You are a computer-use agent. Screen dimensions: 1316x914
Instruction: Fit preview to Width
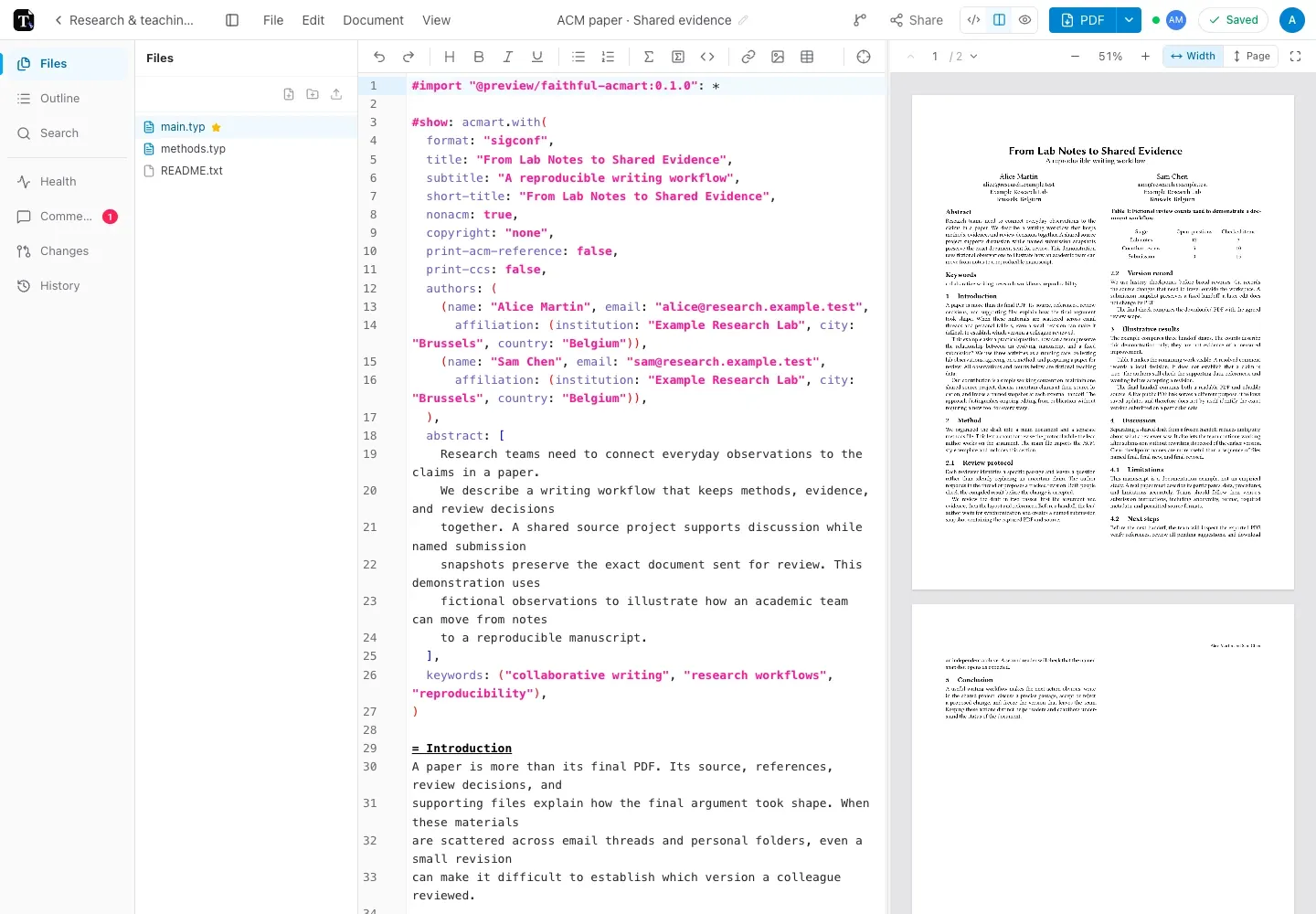click(1193, 57)
